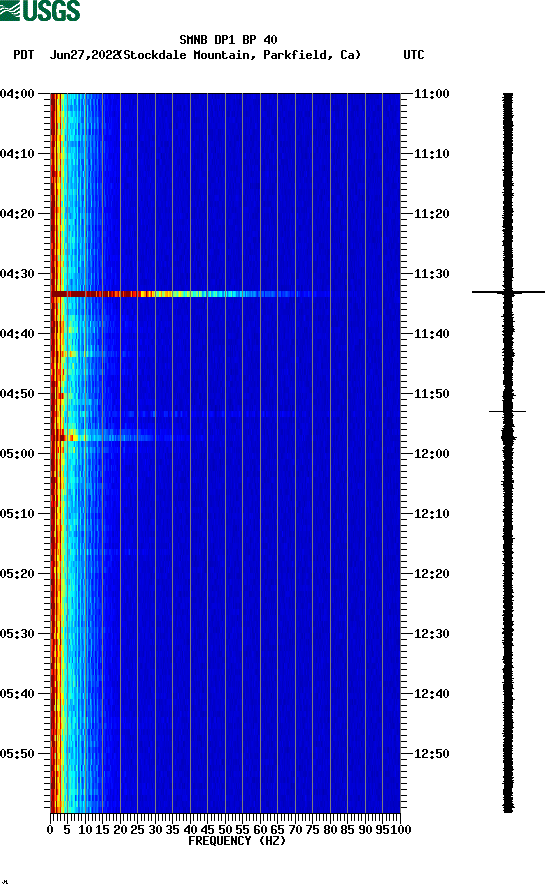Image resolution: width=552 pixels, height=893 pixels.
Task: Click the 04:10 PDT time label
Action: [17, 154]
